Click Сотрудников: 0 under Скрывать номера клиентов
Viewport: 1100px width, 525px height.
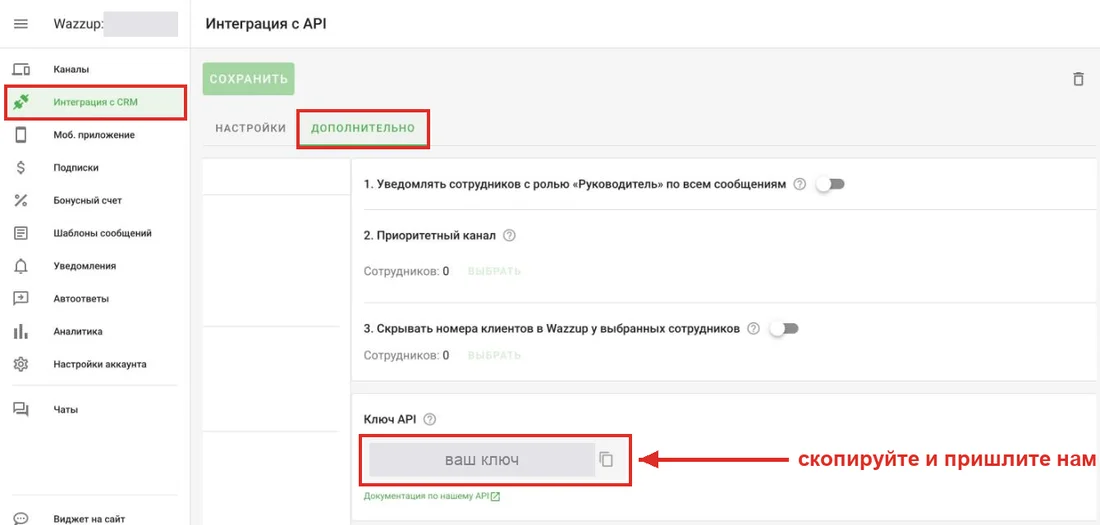pyautogui.click(x=406, y=355)
